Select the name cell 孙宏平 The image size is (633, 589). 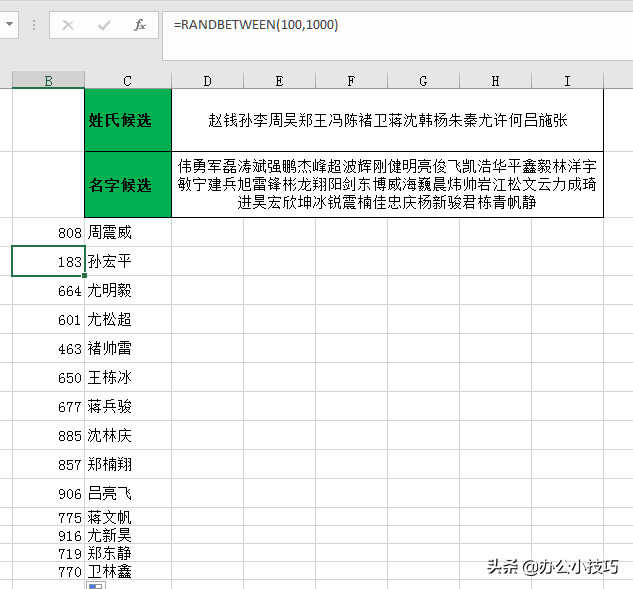[128, 261]
